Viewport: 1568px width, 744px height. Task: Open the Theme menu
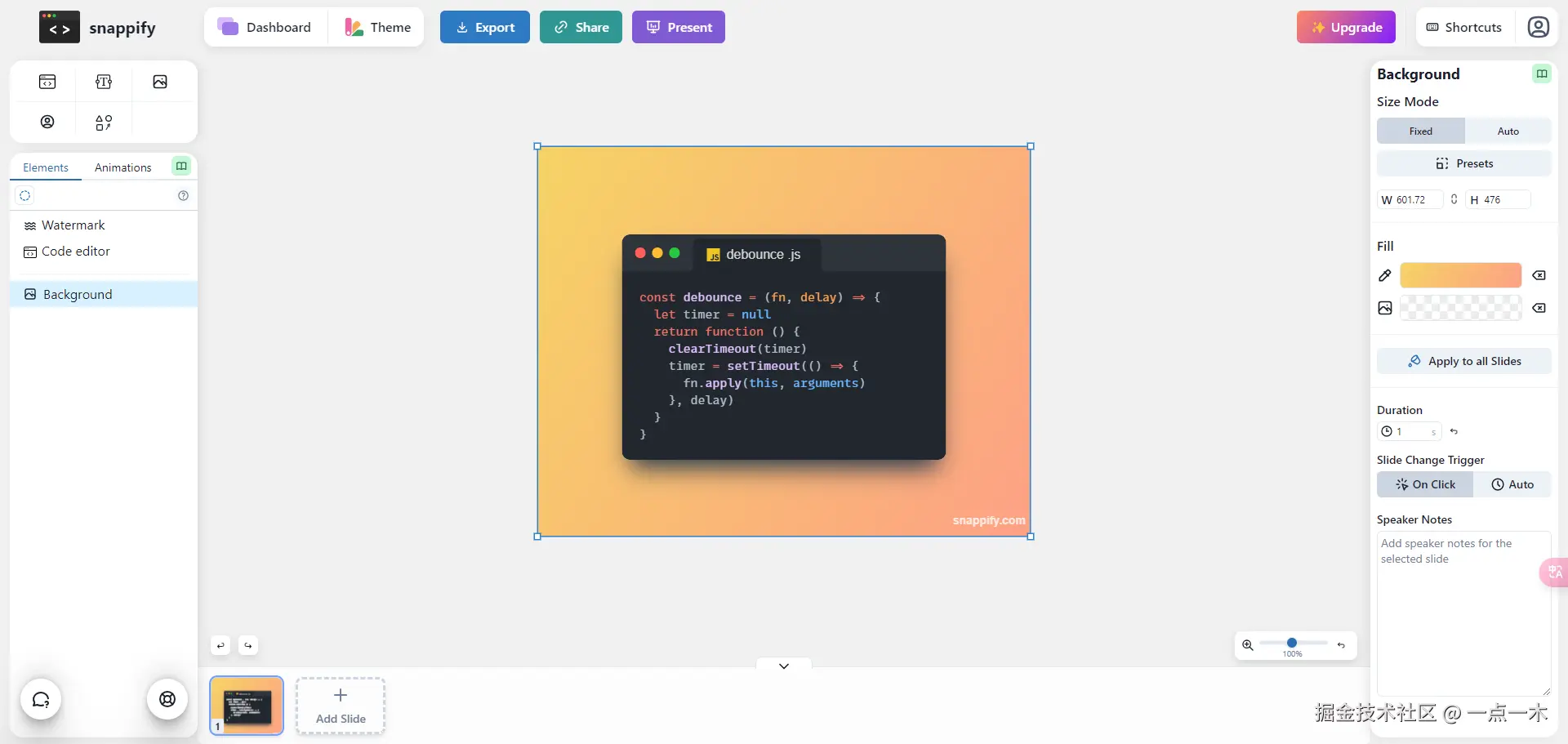pos(377,27)
